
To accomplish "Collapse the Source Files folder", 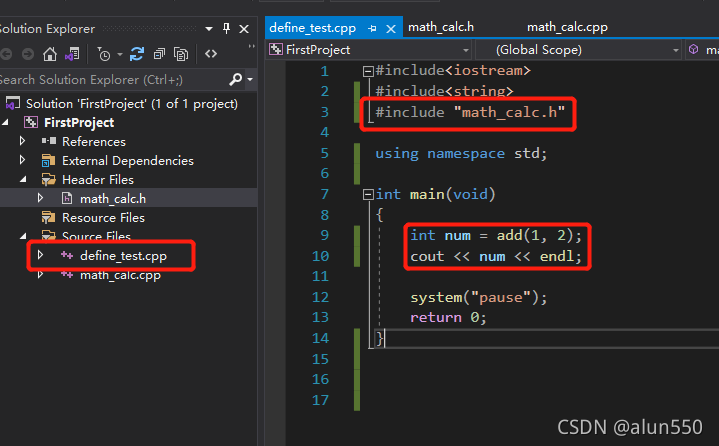I will coord(23,237).
